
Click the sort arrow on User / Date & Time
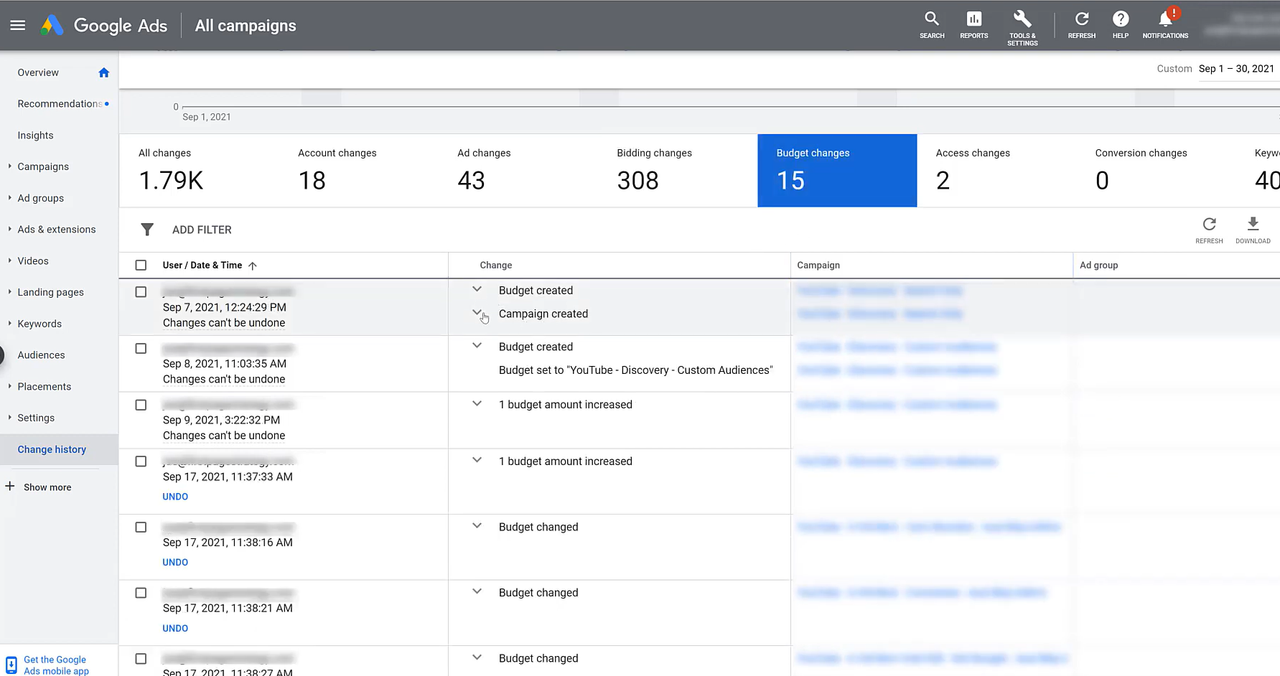click(x=252, y=265)
